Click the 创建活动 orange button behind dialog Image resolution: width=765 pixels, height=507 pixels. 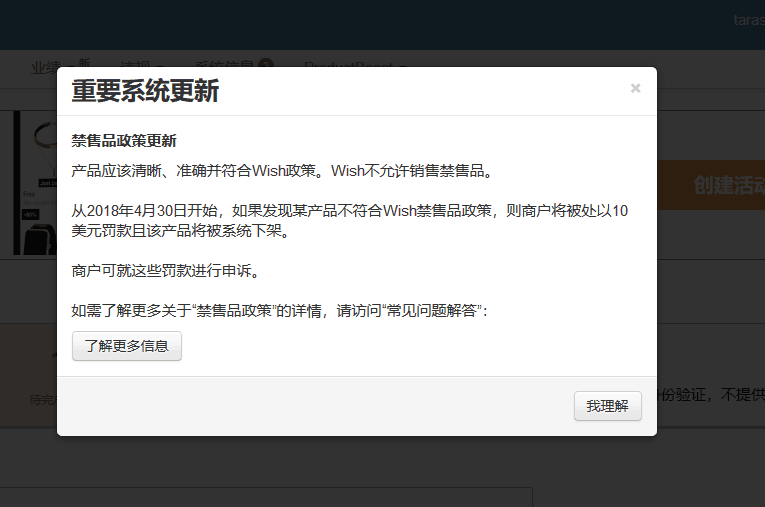click(711, 185)
